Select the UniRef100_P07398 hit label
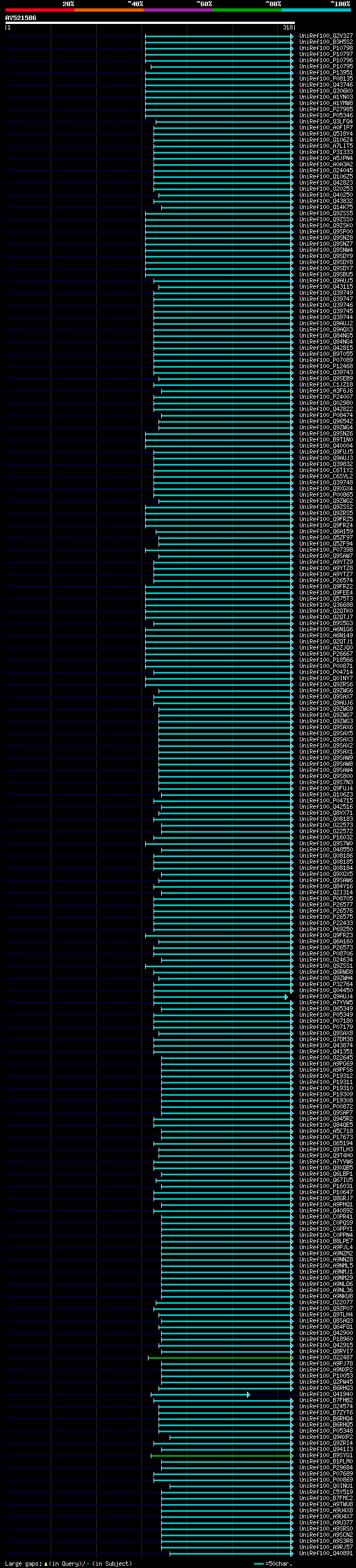The image size is (356, 1568). pyautogui.click(x=326, y=550)
